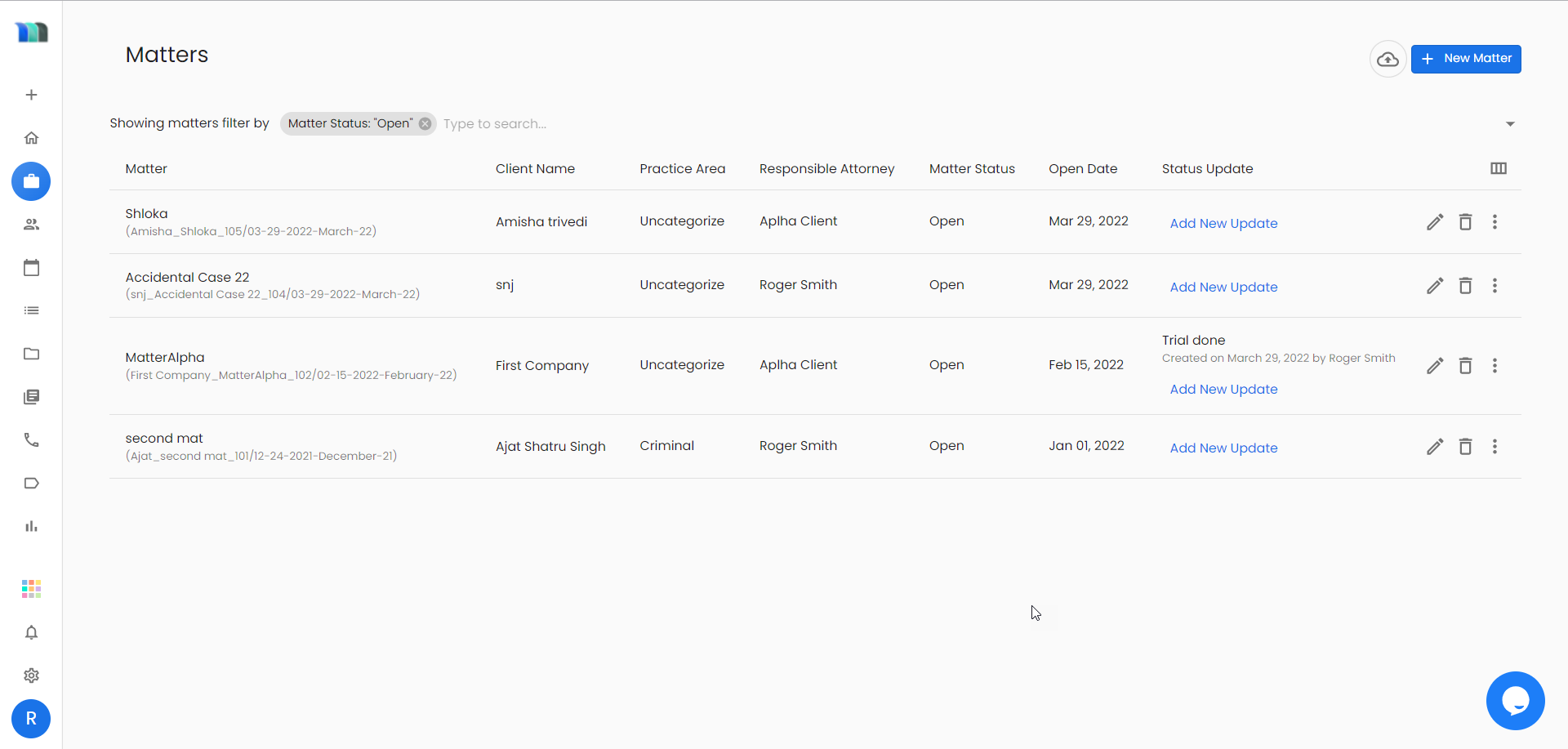Click the New Matter button
The height and width of the screenshot is (749, 1568).
point(1466,59)
